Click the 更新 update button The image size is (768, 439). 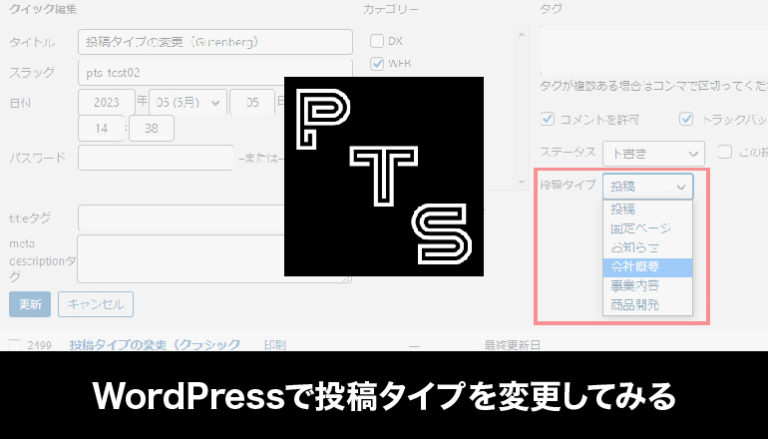tap(30, 304)
